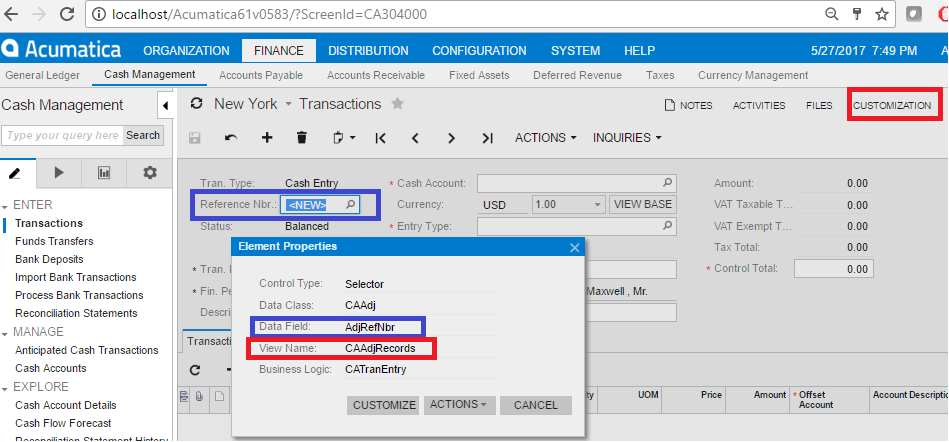This screenshot has height=442, width=949.
Task: Click CUSTOMIZE in Element Properties
Action: click(x=383, y=405)
